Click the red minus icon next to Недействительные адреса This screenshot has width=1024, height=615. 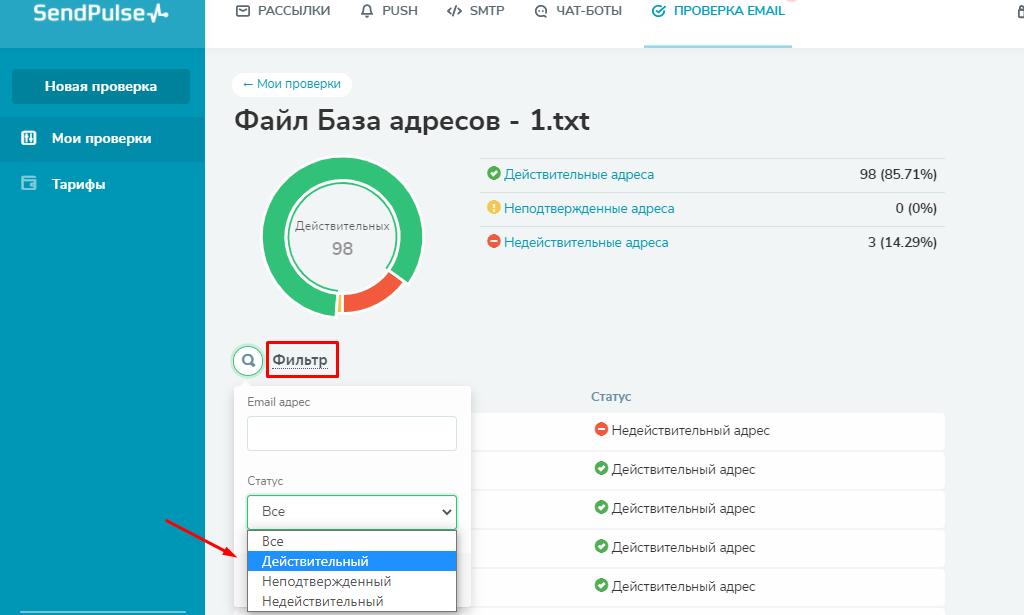click(x=493, y=242)
